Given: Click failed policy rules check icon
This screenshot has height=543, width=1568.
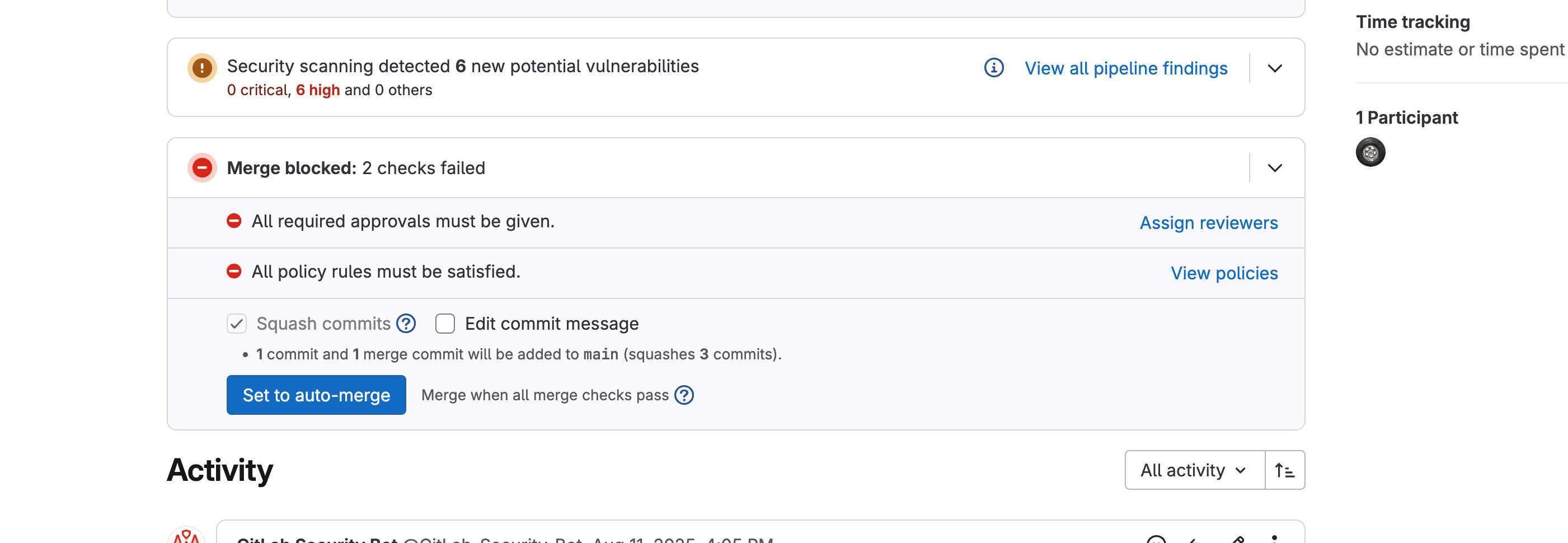Looking at the screenshot, I should [234, 271].
